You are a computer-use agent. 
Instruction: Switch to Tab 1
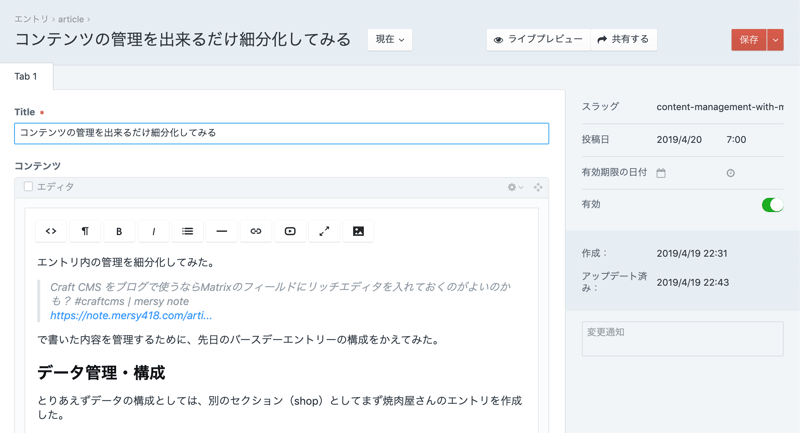pos(26,76)
